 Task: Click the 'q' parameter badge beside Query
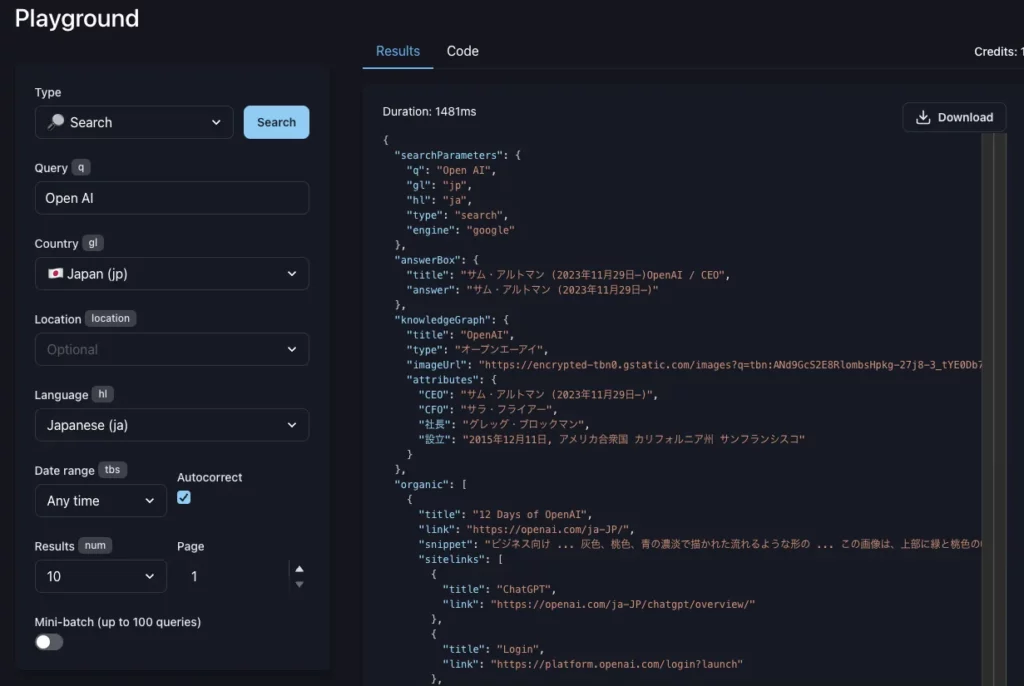coord(83,167)
